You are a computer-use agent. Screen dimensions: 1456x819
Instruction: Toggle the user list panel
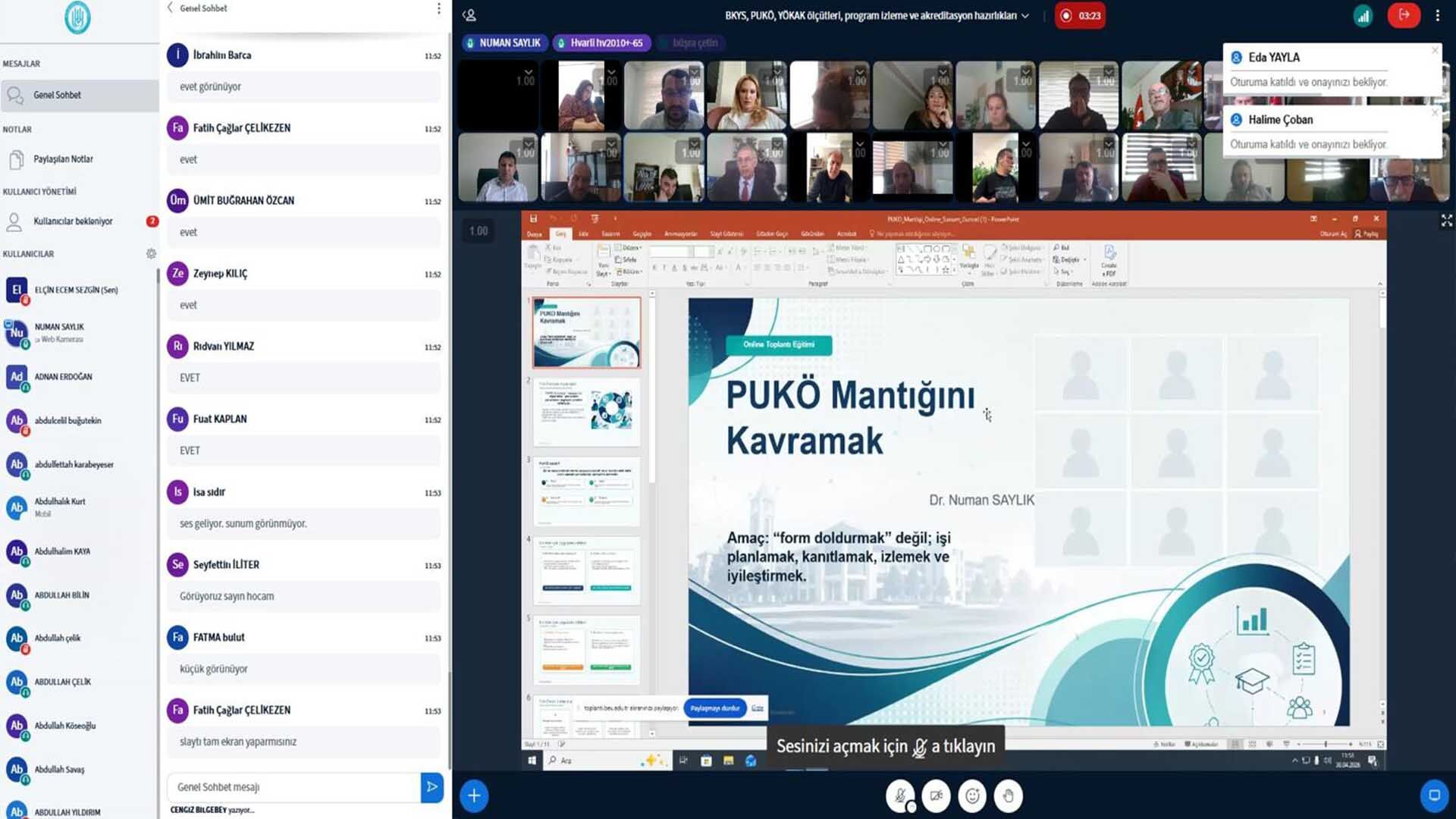tap(469, 15)
